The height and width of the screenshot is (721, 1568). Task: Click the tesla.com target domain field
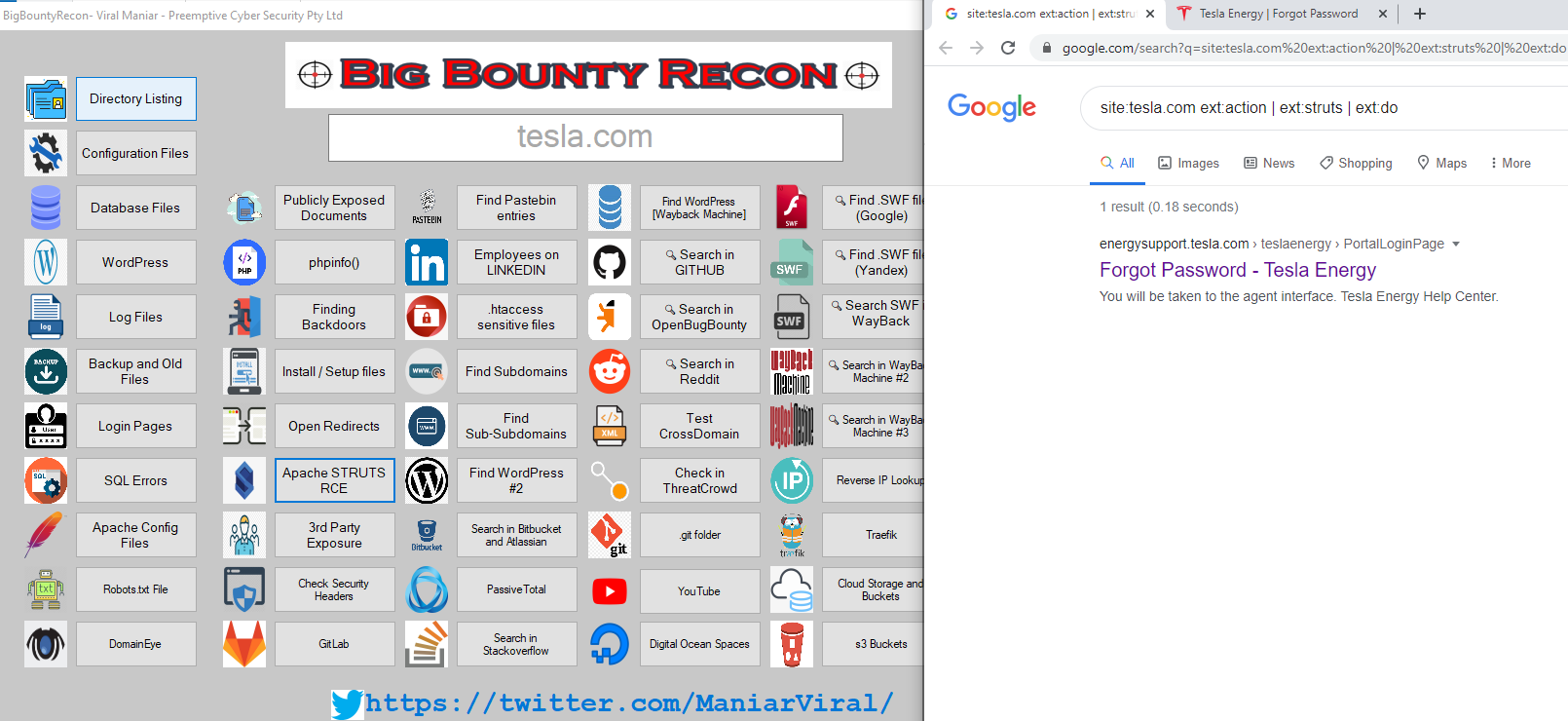pos(585,137)
